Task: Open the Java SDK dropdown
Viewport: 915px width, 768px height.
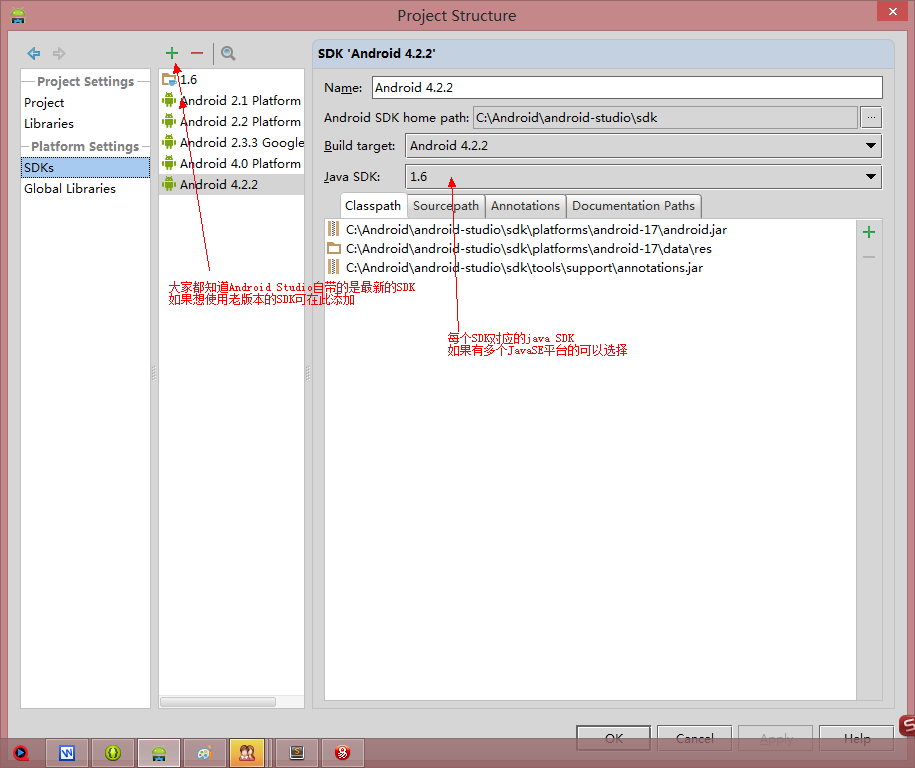Action: click(643, 177)
